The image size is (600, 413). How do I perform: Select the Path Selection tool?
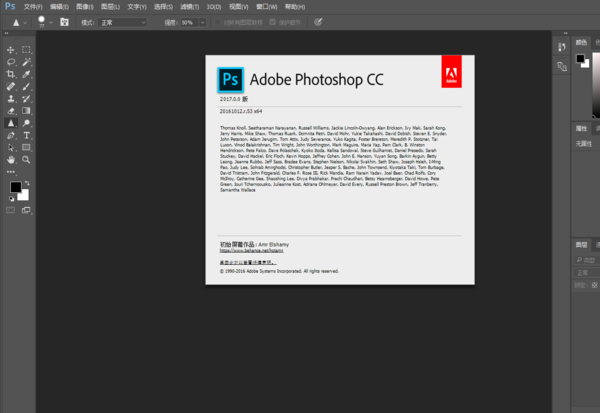[11, 148]
